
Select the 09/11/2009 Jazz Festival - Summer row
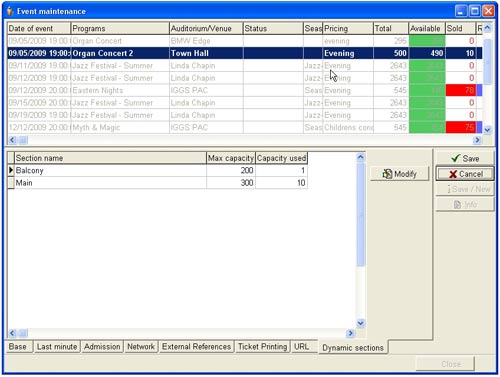point(245,66)
